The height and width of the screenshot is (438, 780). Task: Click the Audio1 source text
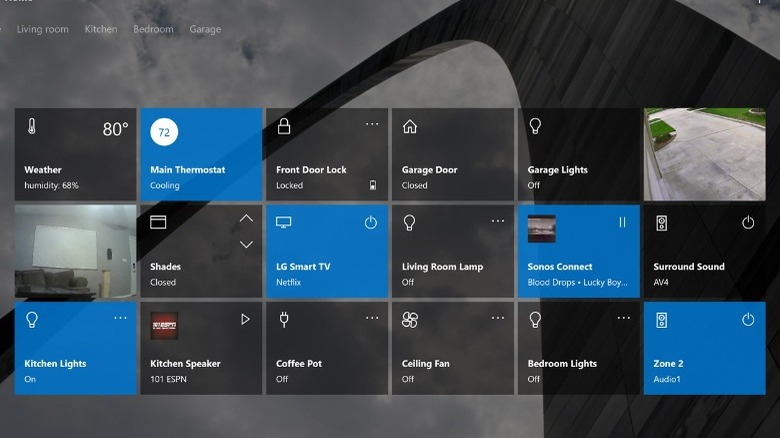point(667,379)
